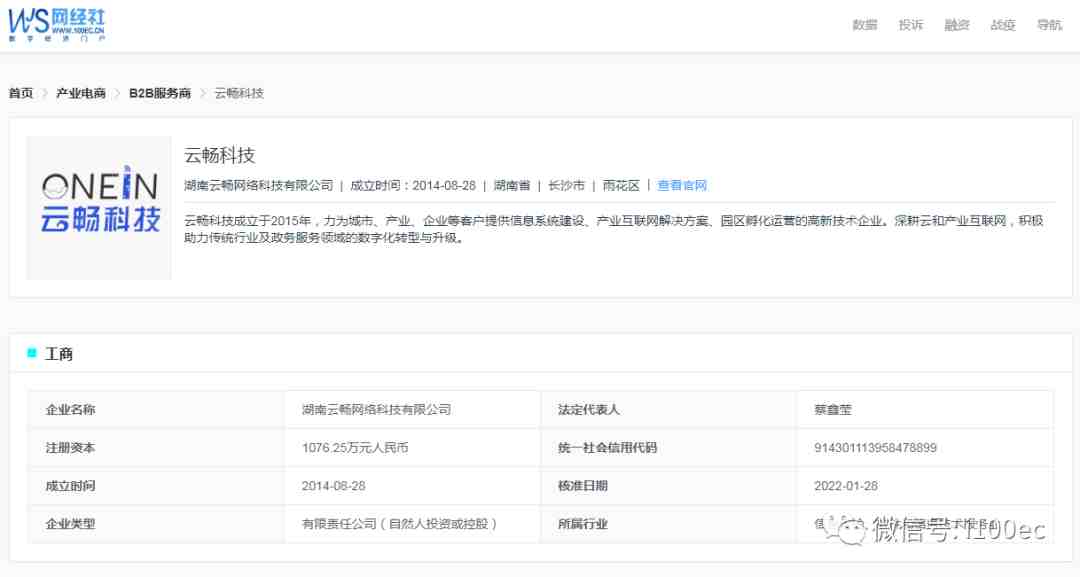Select 有限责任公司（自然人投资或控股） value
This screenshot has height=577, width=1080.
point(399,524)
